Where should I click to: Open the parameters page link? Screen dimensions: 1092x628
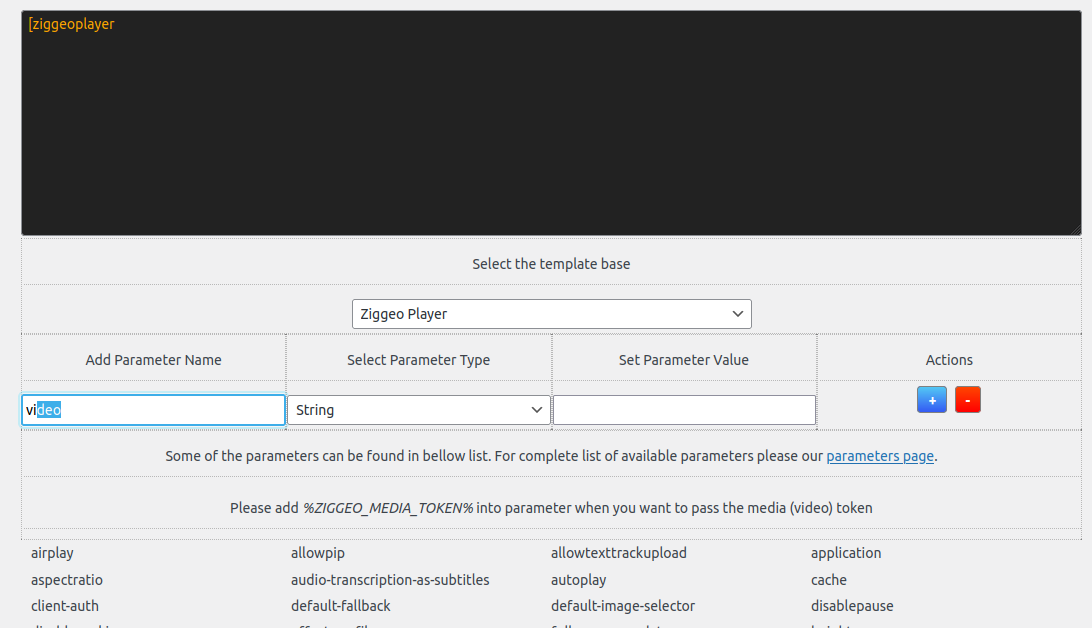point(880,456)
